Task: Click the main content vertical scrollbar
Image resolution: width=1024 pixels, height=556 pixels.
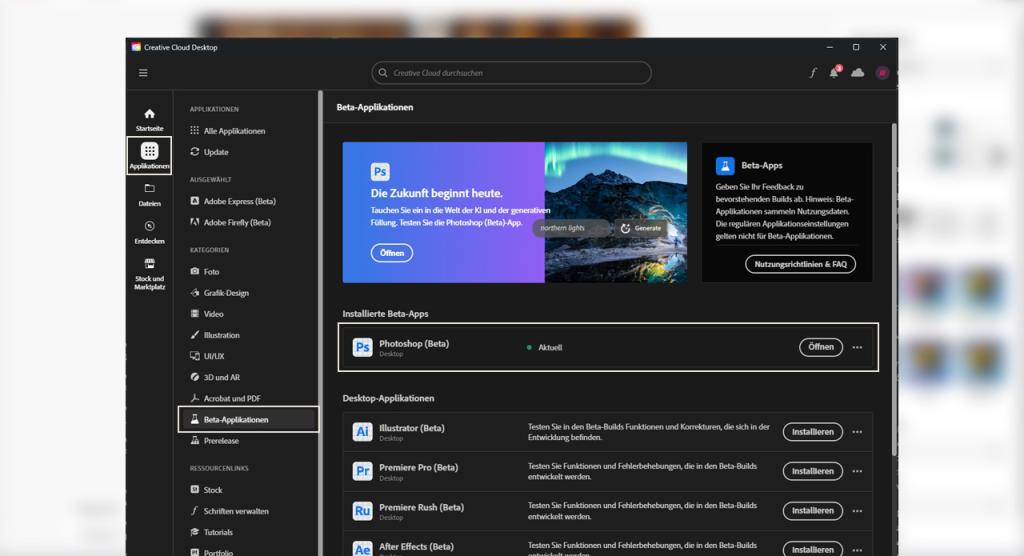Action: click(894, 289)
